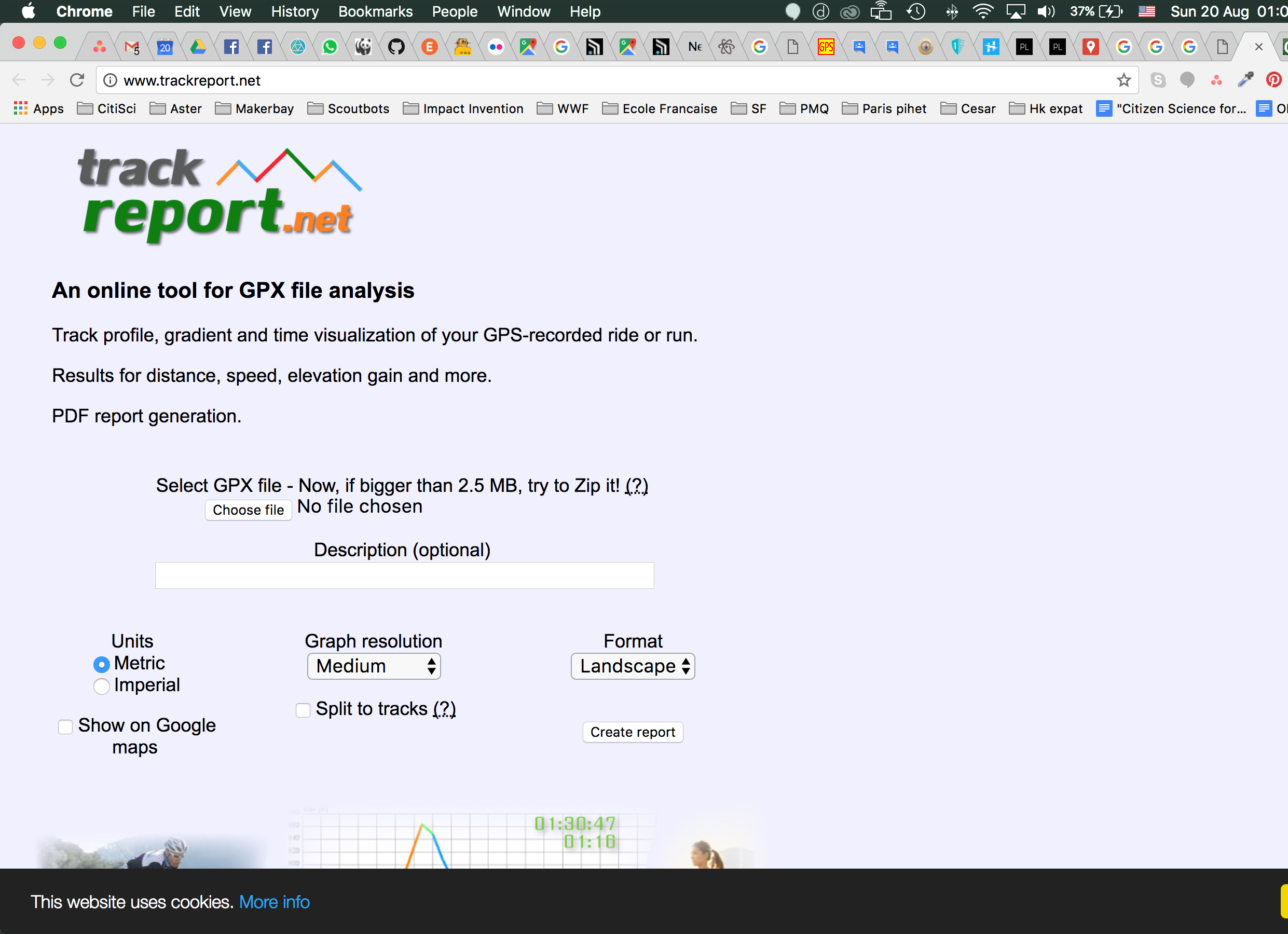Image resolution: width=1288 pixels, height=934 pixels.
Task: Click the Description text field
Action: click(404, 575)
